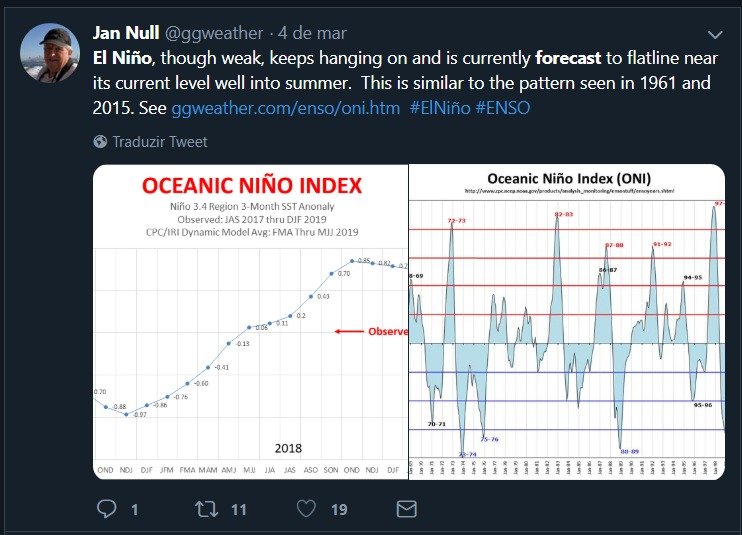The height and width of the screenshot is (535, 742).
Task: Open ggweather.com/enso/oni.htm link
Action: [285, 108]
